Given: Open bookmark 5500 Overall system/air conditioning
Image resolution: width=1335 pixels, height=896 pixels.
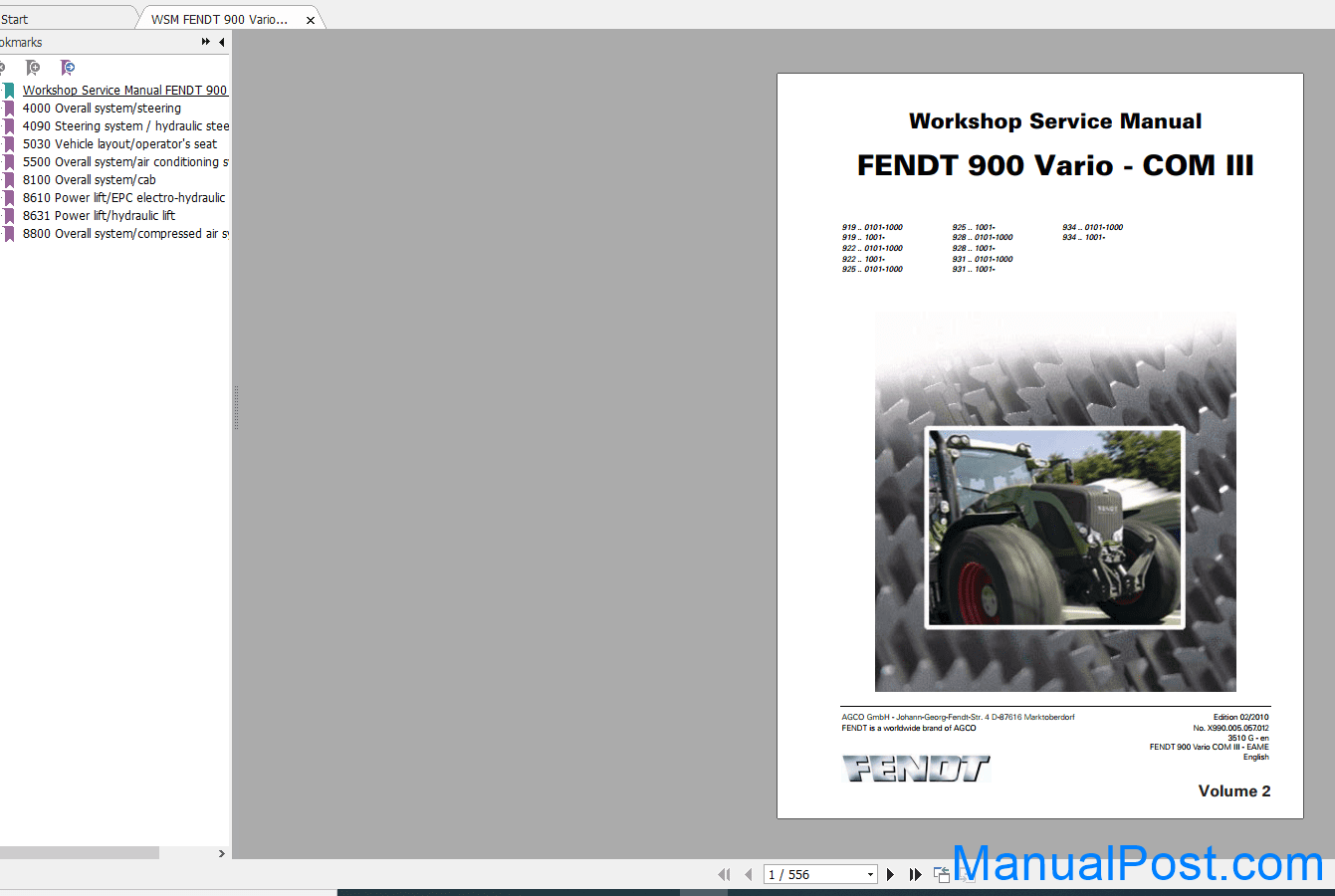Looking at the screenshot, I should (125, 162).
